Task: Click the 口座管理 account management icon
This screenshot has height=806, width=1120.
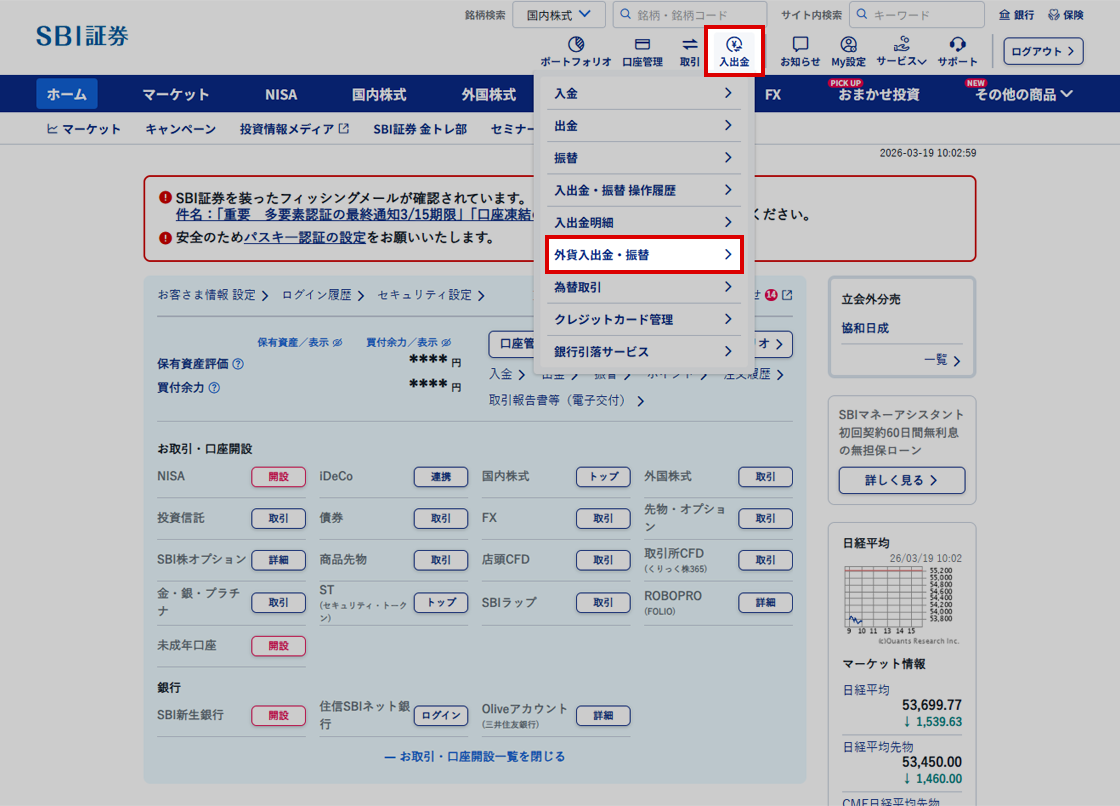Action: coord(642,45)
